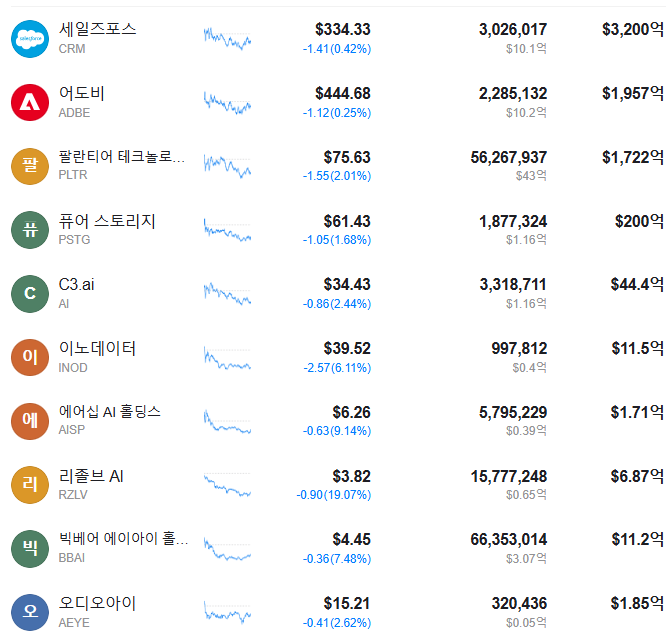The width and height of the screenshot is (666, 632).
Task: View the C3.ai mini price chart
Action: 227,293
